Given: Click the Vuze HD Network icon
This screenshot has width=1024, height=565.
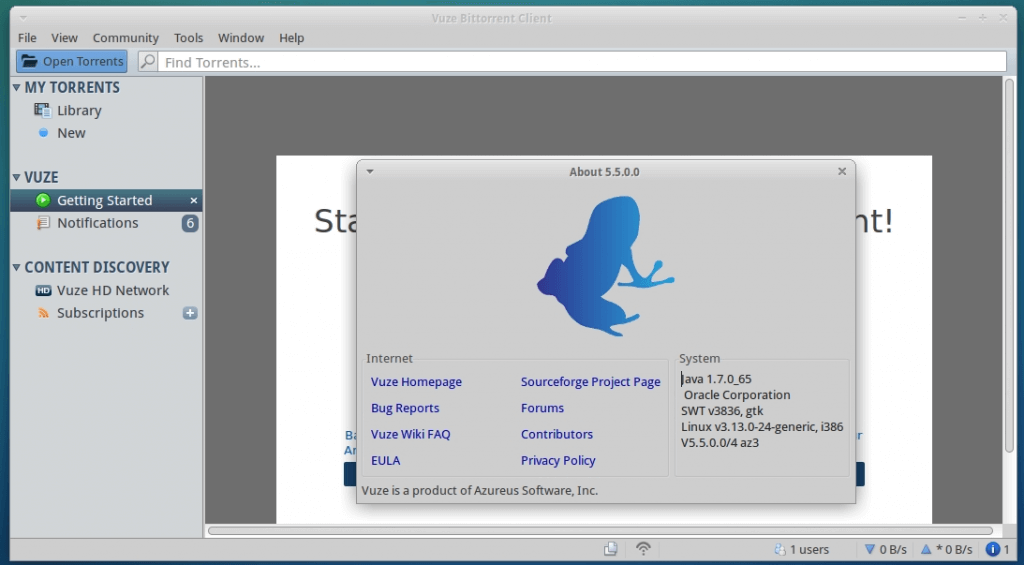Looking at the screenshot, I should click(43, 290).
